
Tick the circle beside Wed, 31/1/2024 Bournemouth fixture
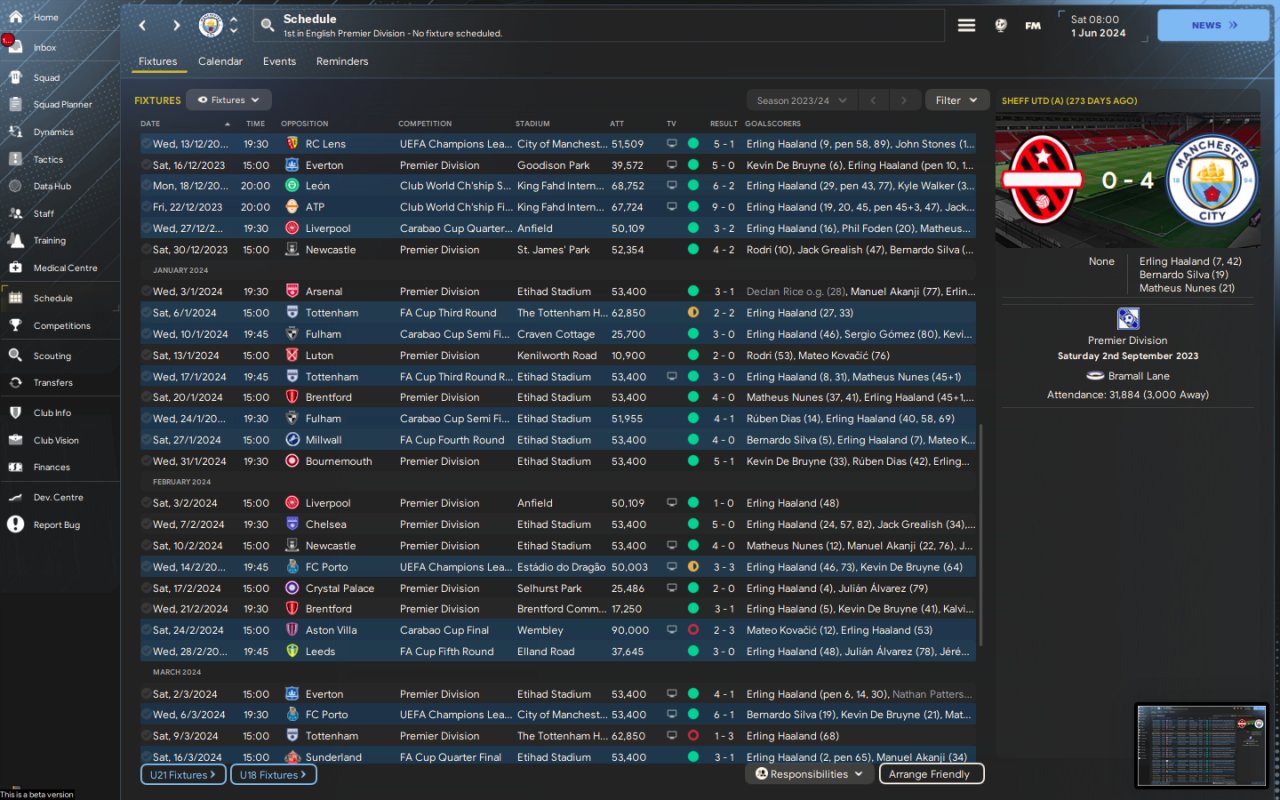pyautogui.click(x=146, y=461)
